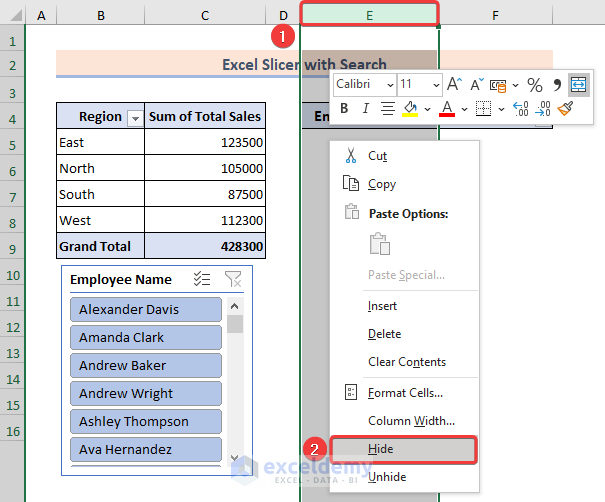Open Format Cells dialog from menu
This screenshot has height=502, width=605.
coord(404,393)
